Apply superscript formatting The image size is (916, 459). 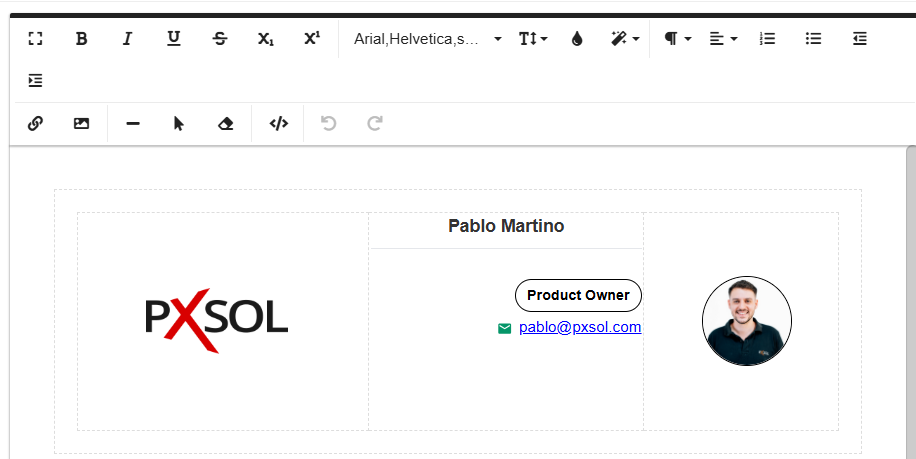312,39
